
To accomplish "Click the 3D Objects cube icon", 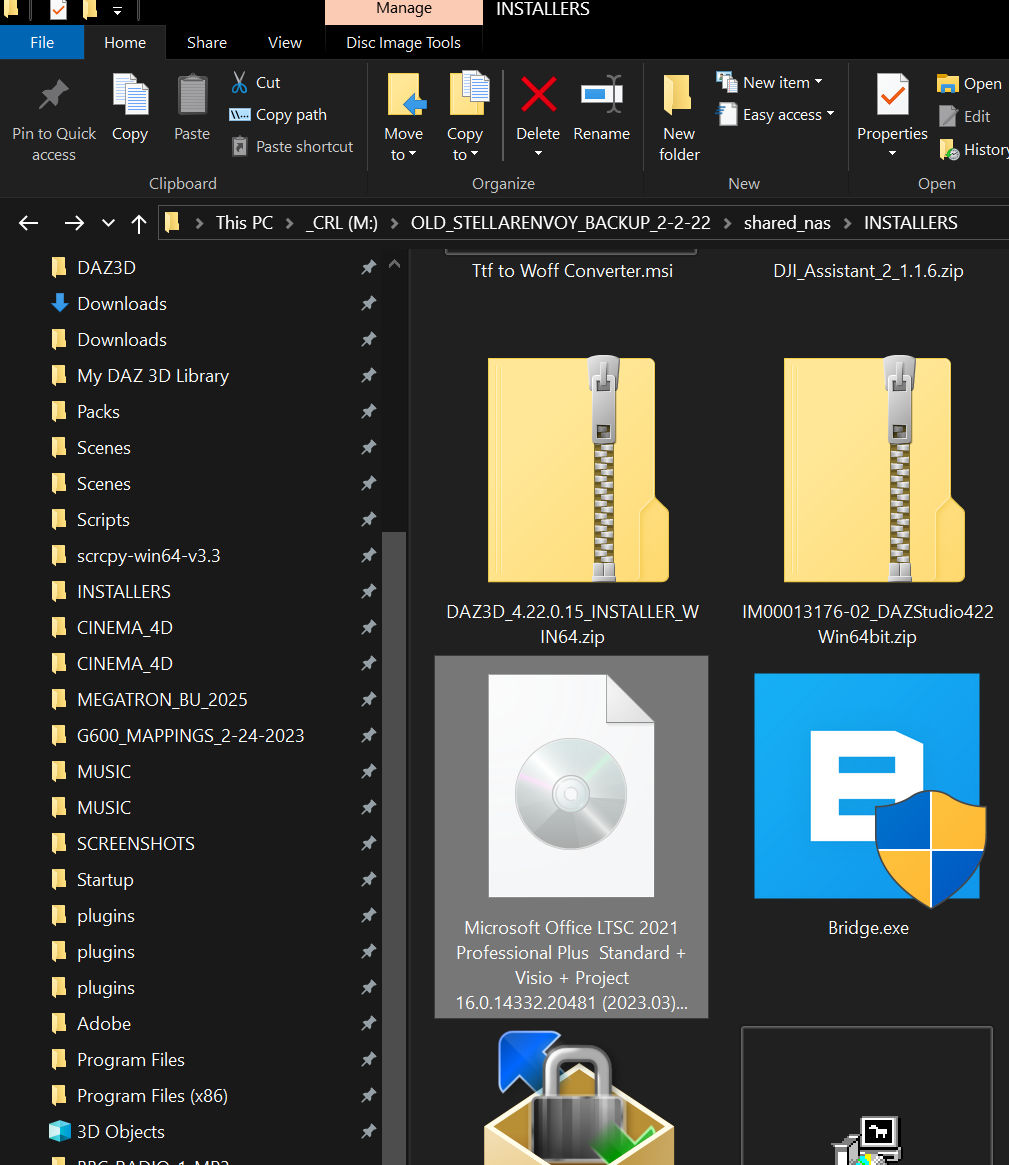I will (59, 1131).
